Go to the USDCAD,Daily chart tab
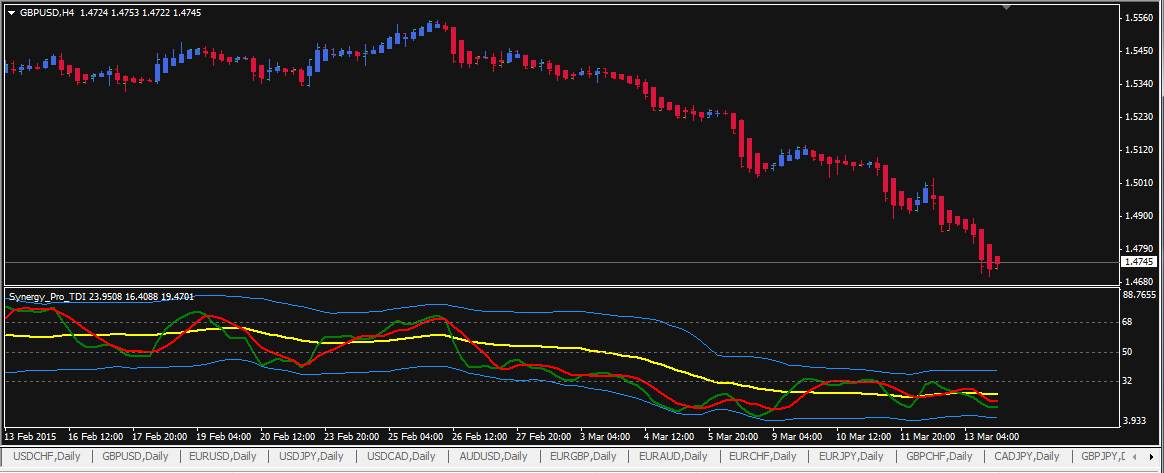The width and height of the screenshot is (1164, 473). [x=402, y=456]
